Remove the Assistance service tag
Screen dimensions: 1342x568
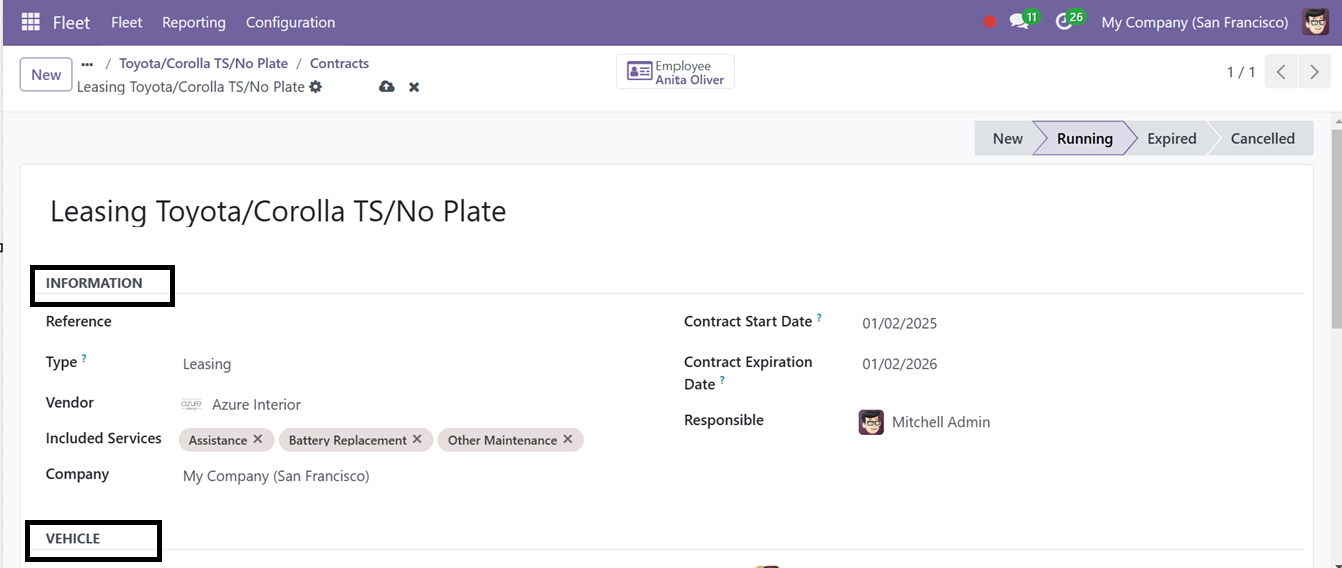pos(258,439)
